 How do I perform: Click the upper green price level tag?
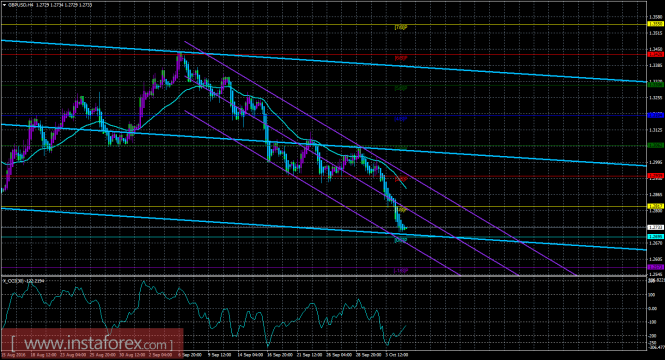(656, 85)
